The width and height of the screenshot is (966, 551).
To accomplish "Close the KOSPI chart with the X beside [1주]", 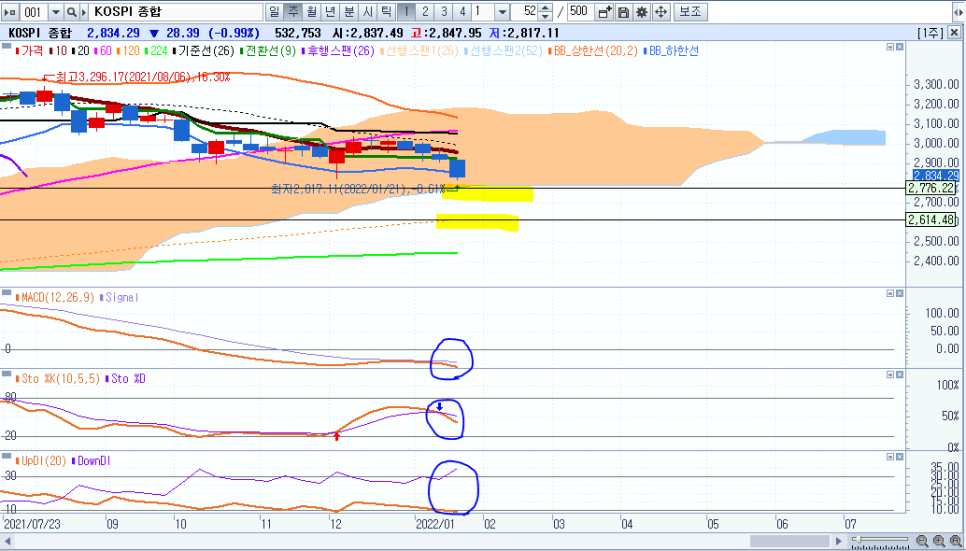I will tap(956, 33).
